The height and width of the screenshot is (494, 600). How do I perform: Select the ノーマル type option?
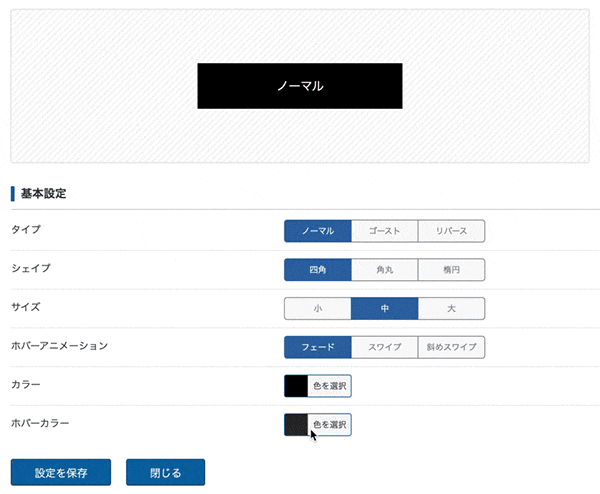(x=318, y=231)
